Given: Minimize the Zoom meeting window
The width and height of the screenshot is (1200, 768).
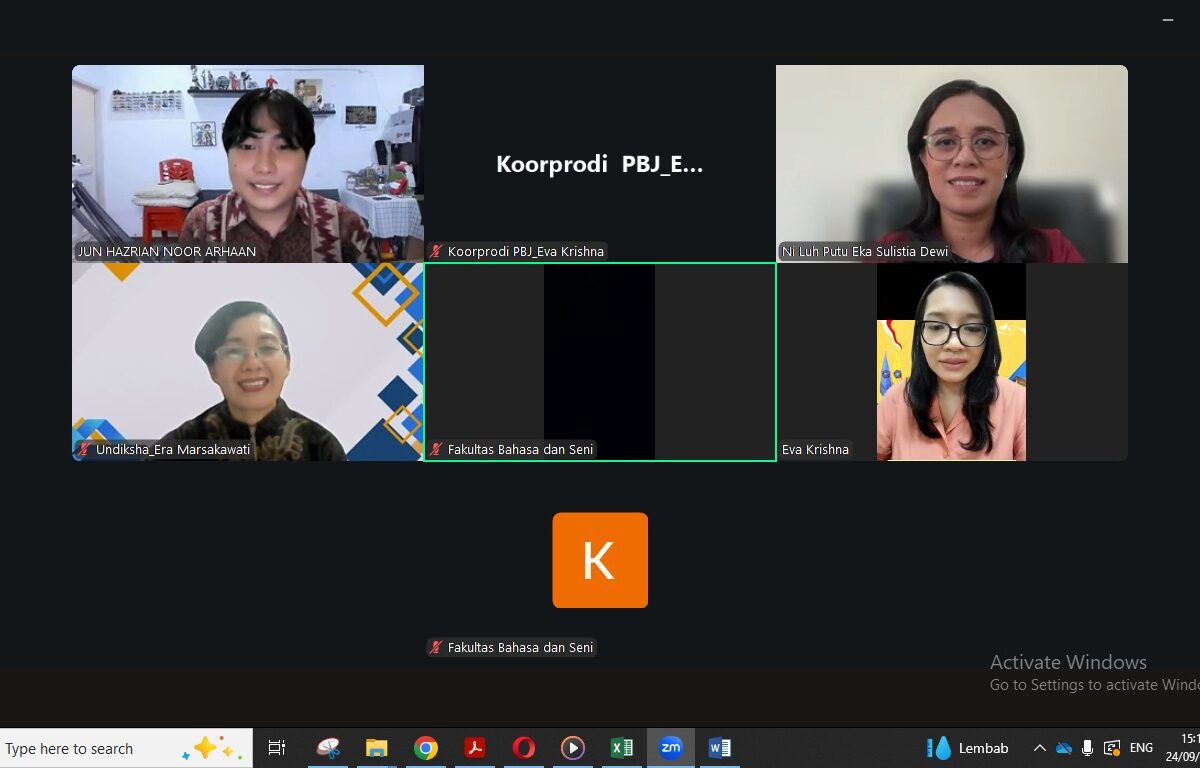Looking at the screenshot, I should coord(1167,20).
